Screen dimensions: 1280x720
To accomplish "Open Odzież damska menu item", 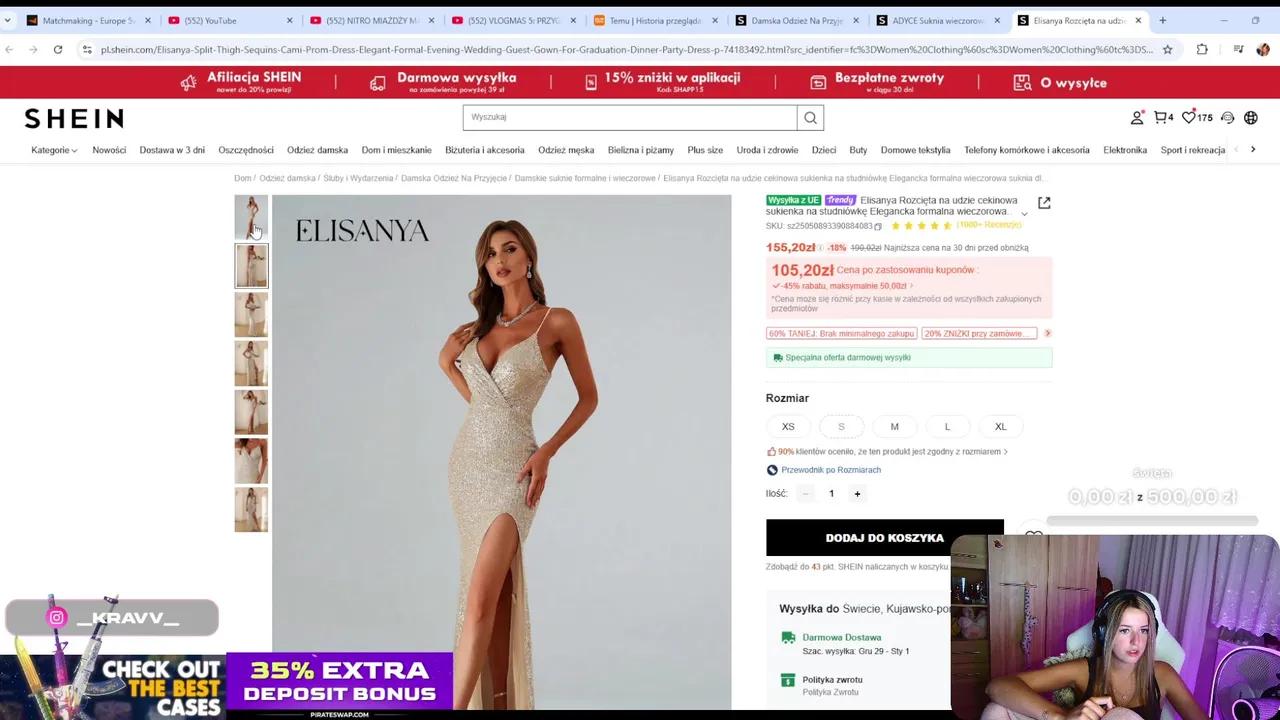I will coord(317,150).
